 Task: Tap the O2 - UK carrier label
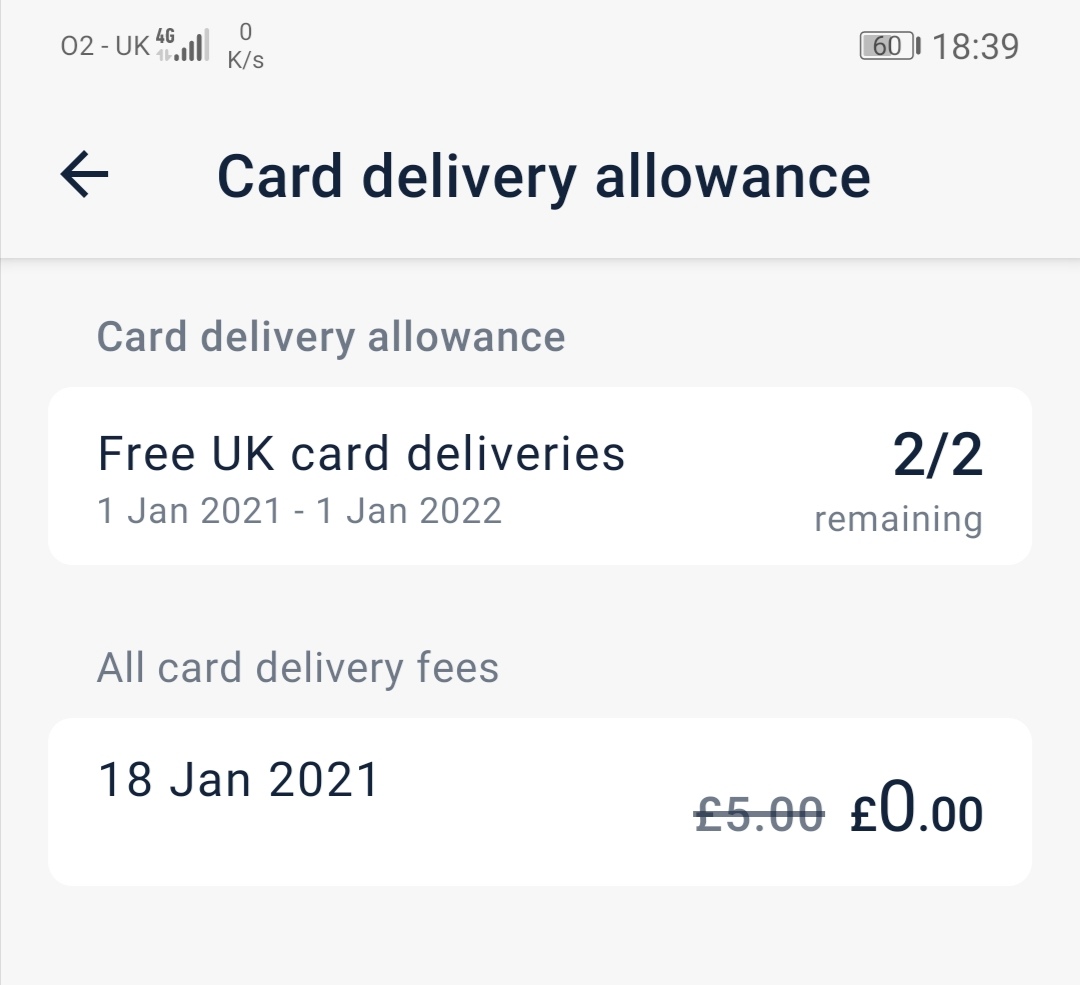[x=105, y=47]
